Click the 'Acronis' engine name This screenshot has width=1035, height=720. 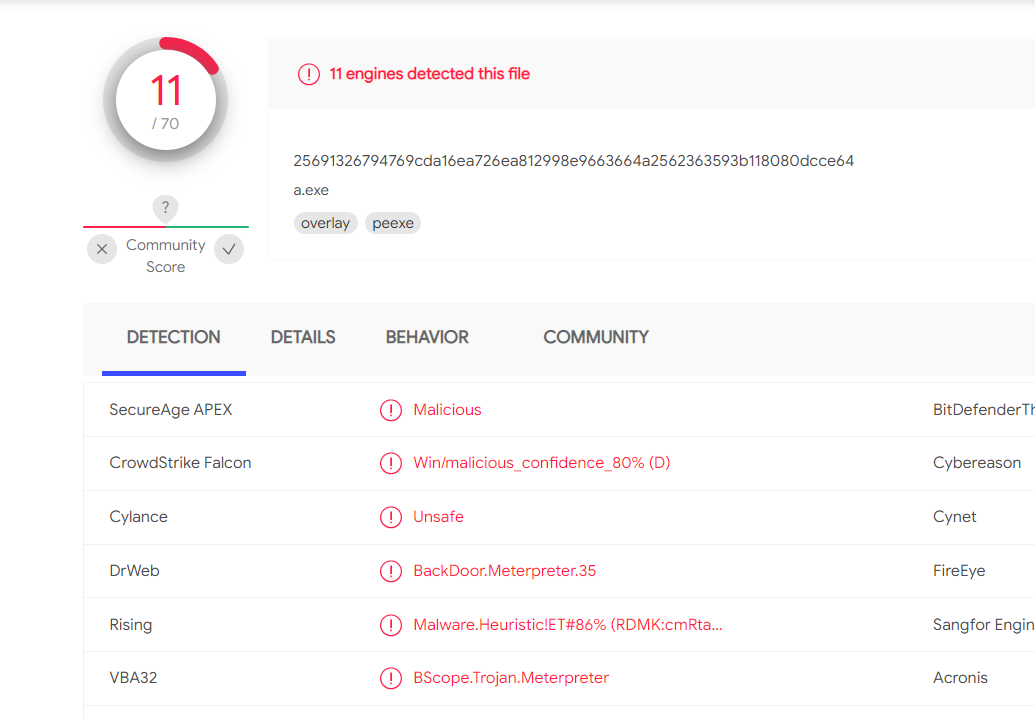point(960,678)
